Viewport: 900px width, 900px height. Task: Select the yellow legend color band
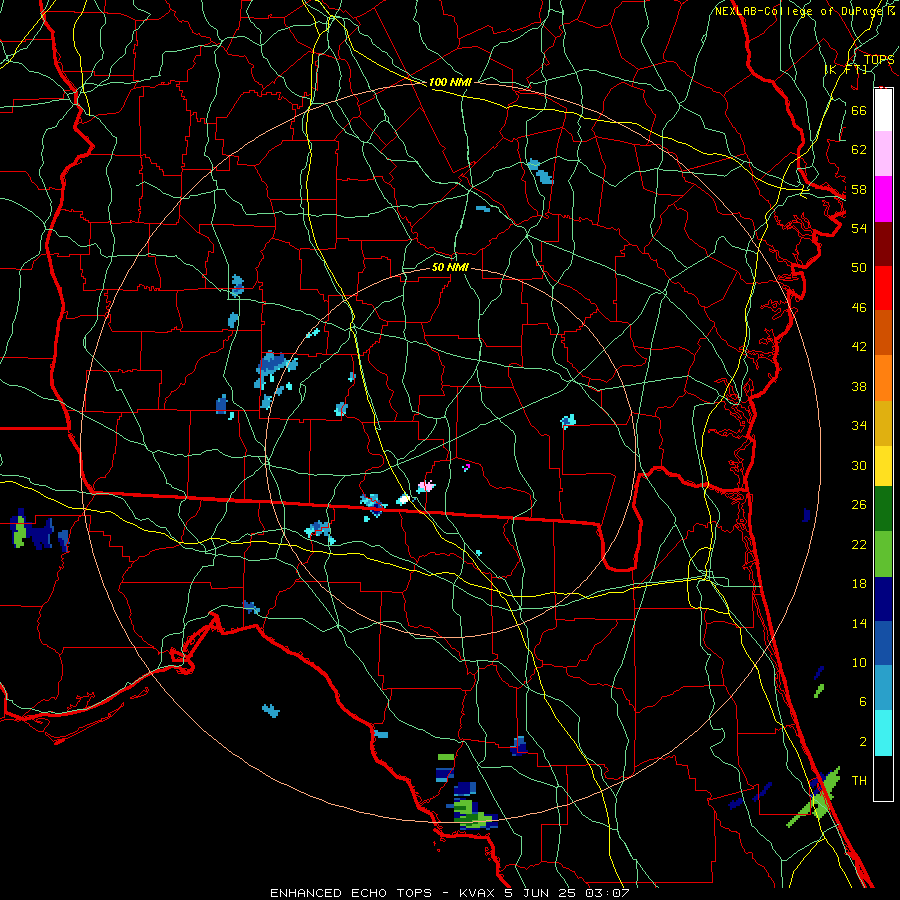tap(883, 466)
